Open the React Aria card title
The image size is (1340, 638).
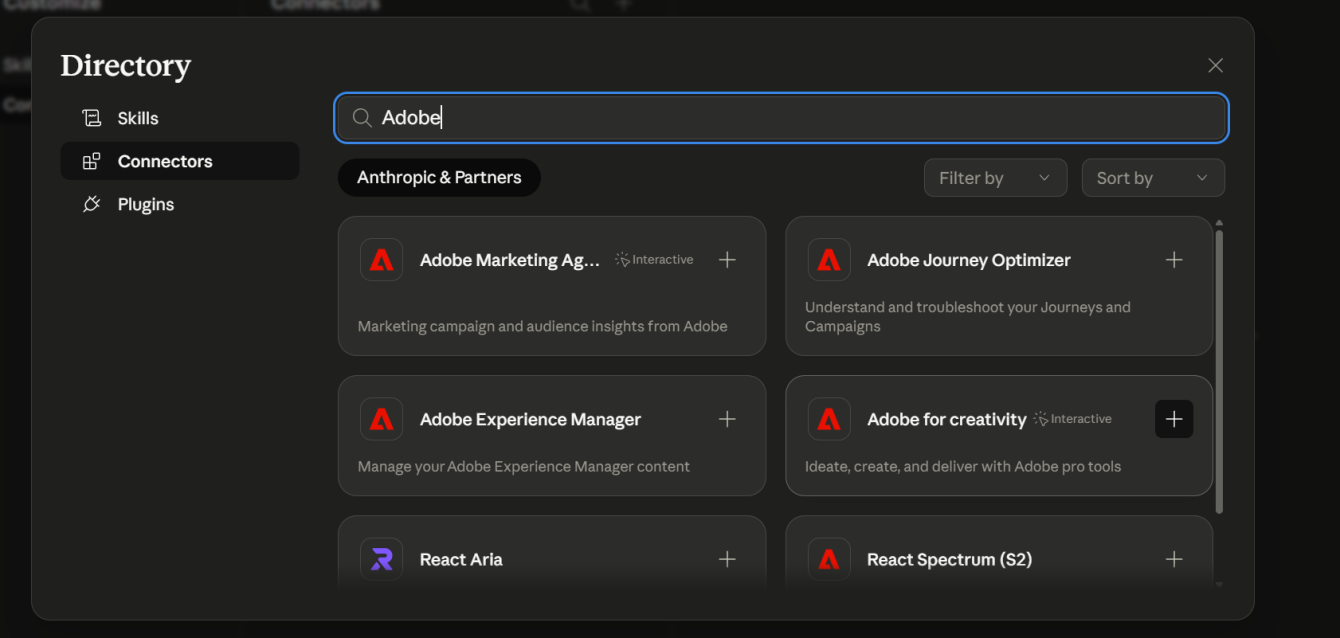point(461,559)
